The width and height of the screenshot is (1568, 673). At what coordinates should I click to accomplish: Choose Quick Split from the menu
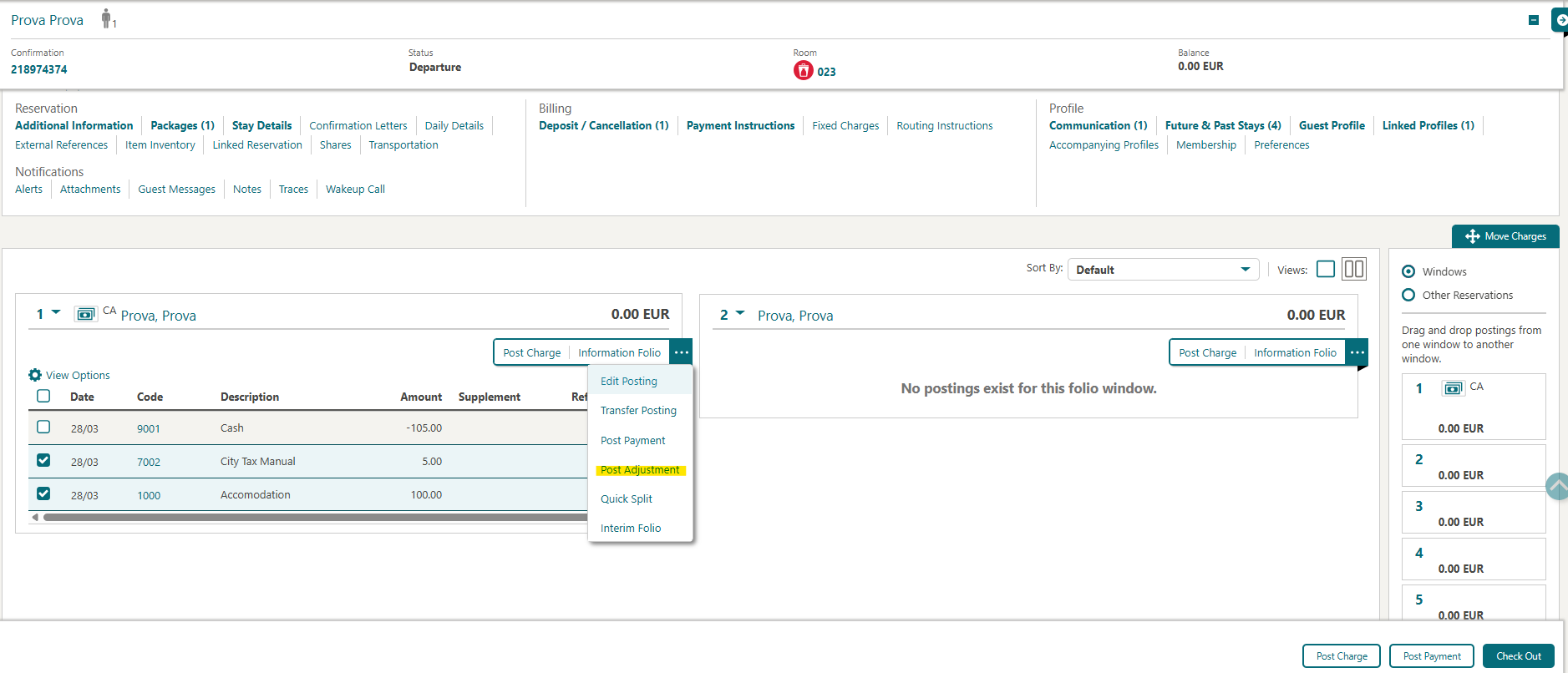627,498
